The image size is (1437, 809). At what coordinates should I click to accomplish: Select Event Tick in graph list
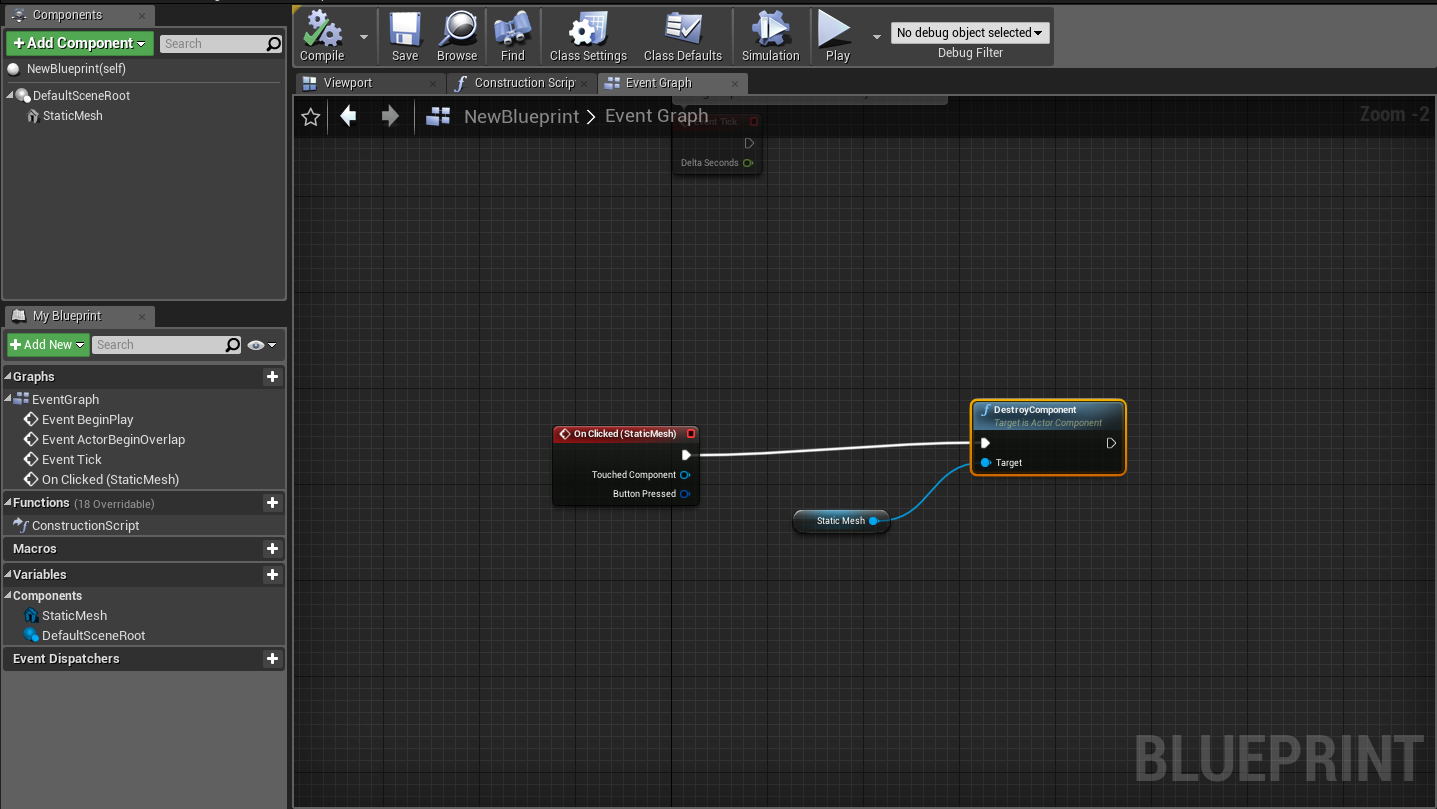click(x=71, y=460)
